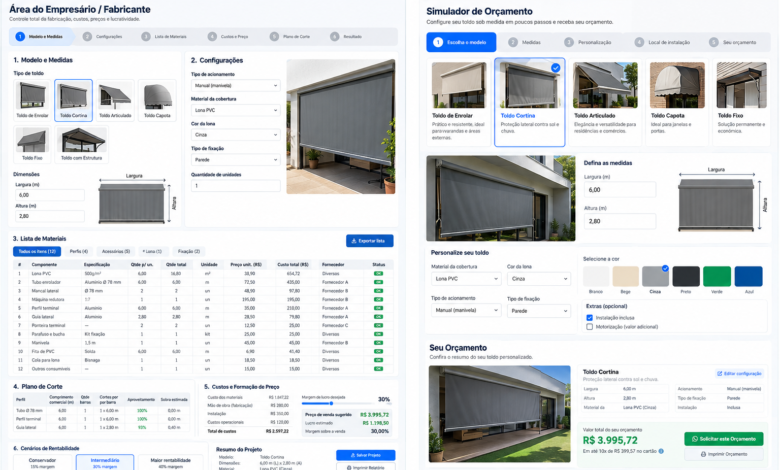The image size is (780, 470).
Task: Click Altura (m) field in Fabricante dimensions
Action: point(49,216)
